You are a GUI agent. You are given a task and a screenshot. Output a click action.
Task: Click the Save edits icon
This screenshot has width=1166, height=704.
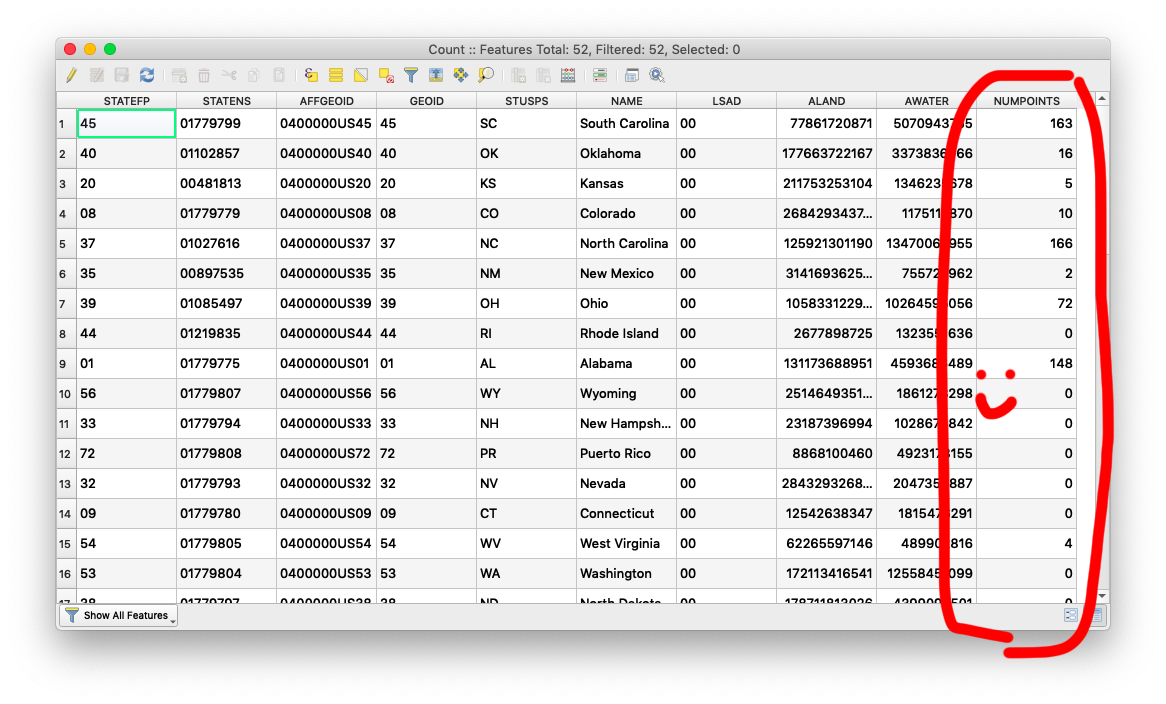(x=122, y=75)
